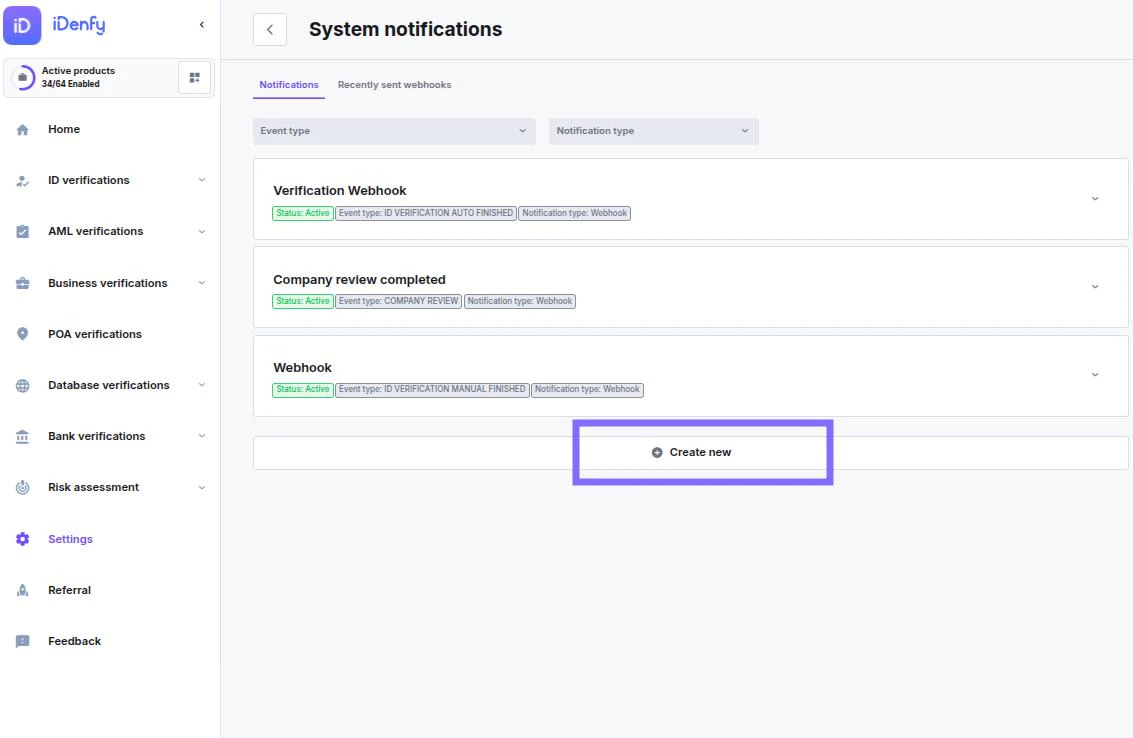Select the Verification Webhook title
This screenshot has width=1133, height=738.
click(340, 191)
